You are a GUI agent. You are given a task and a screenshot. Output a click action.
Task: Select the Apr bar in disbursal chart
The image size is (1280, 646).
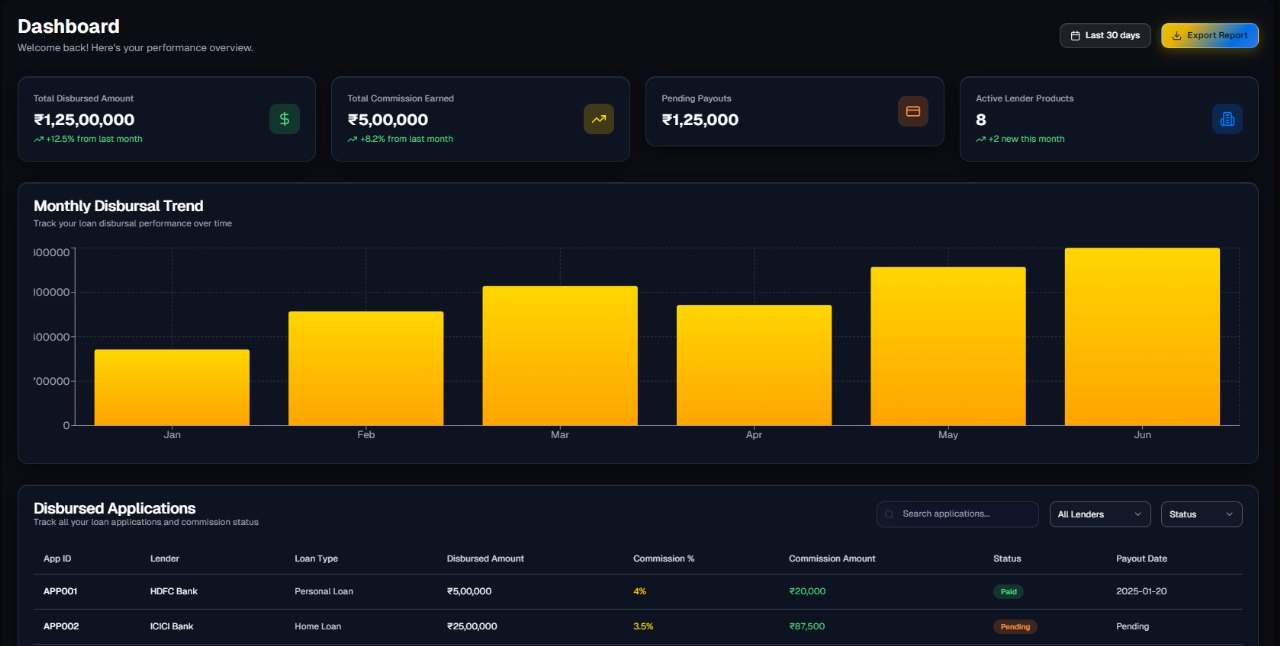(754, 365)
